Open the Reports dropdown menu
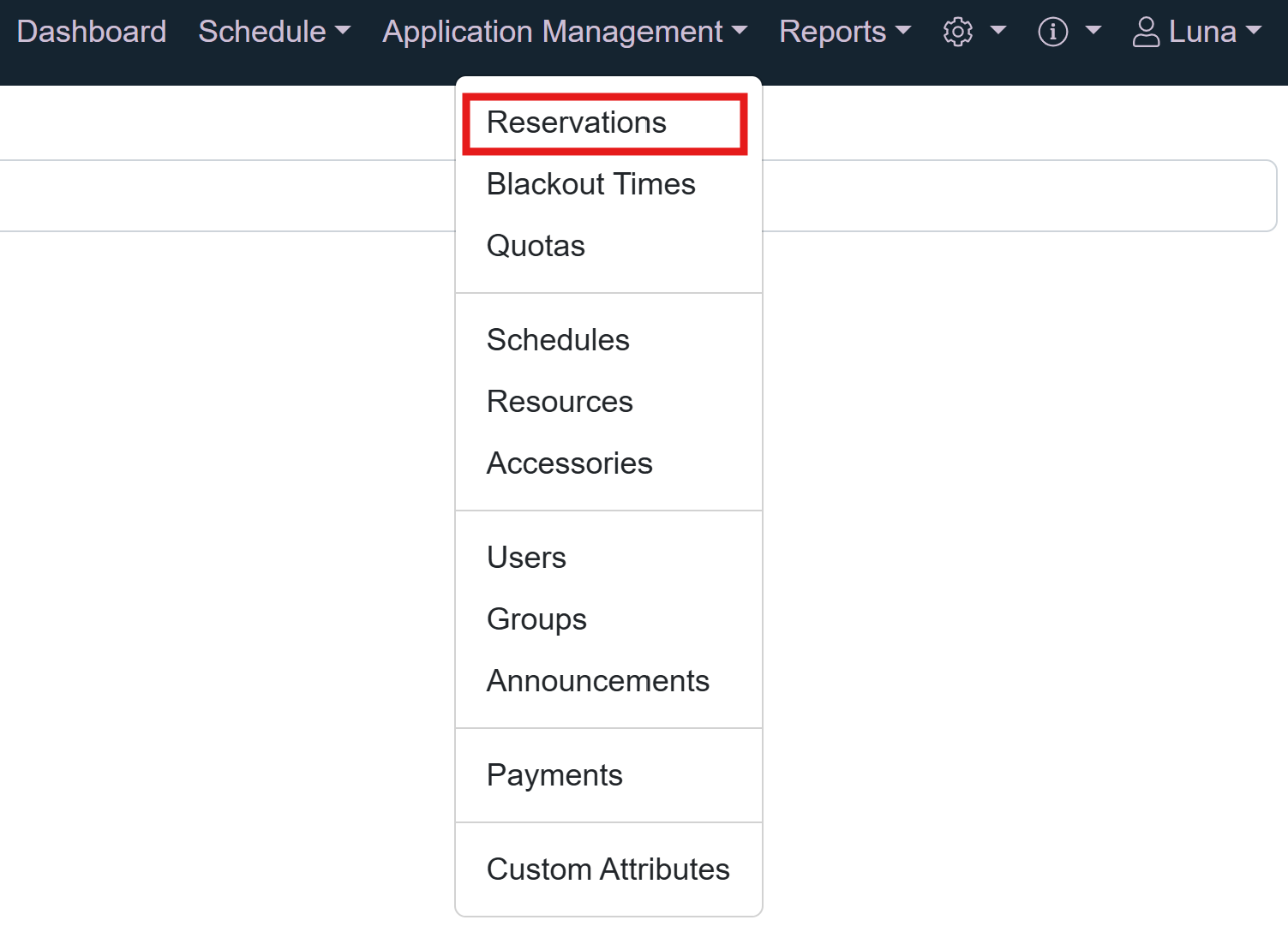The image size is (1288, 938). click(844, 32)
